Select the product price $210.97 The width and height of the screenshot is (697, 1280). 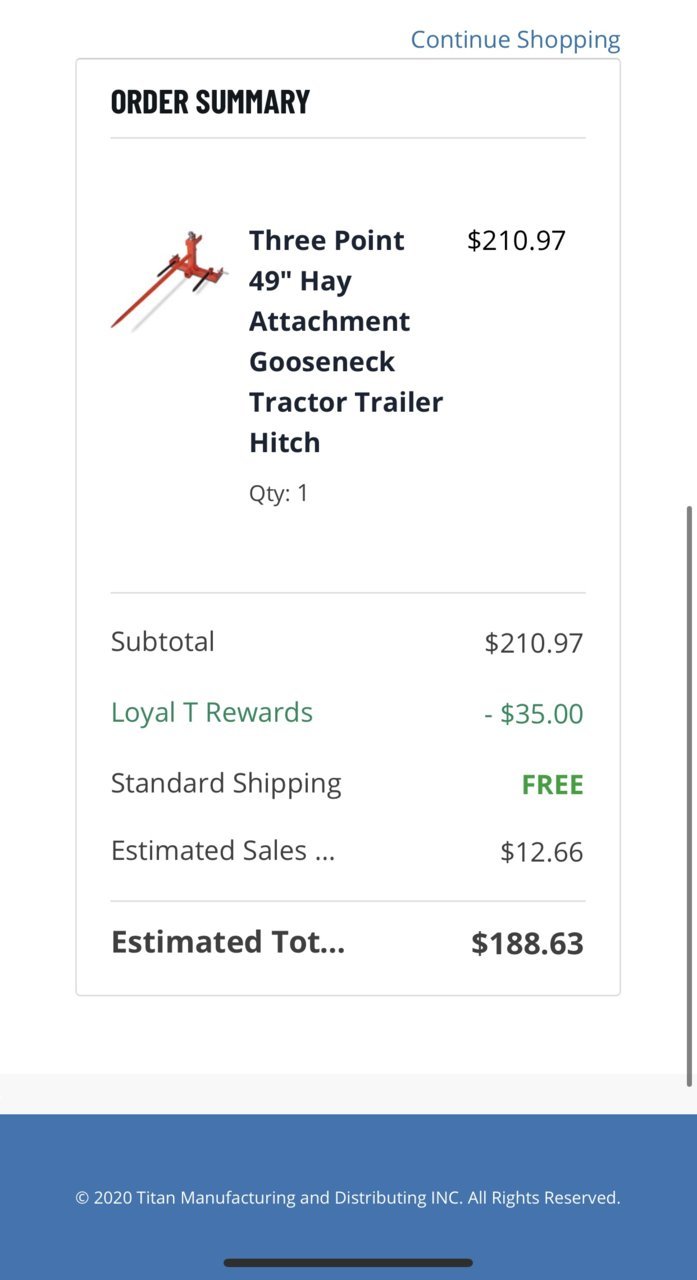click(x=516, y=241)
